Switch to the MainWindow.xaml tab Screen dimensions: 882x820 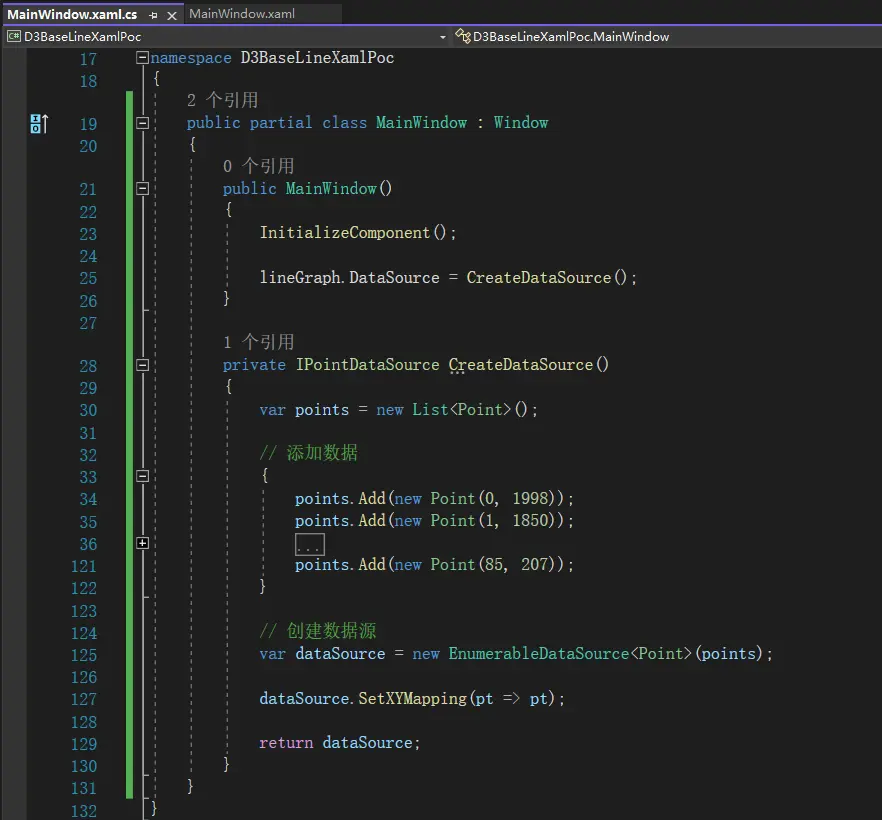tap(241, 14)
